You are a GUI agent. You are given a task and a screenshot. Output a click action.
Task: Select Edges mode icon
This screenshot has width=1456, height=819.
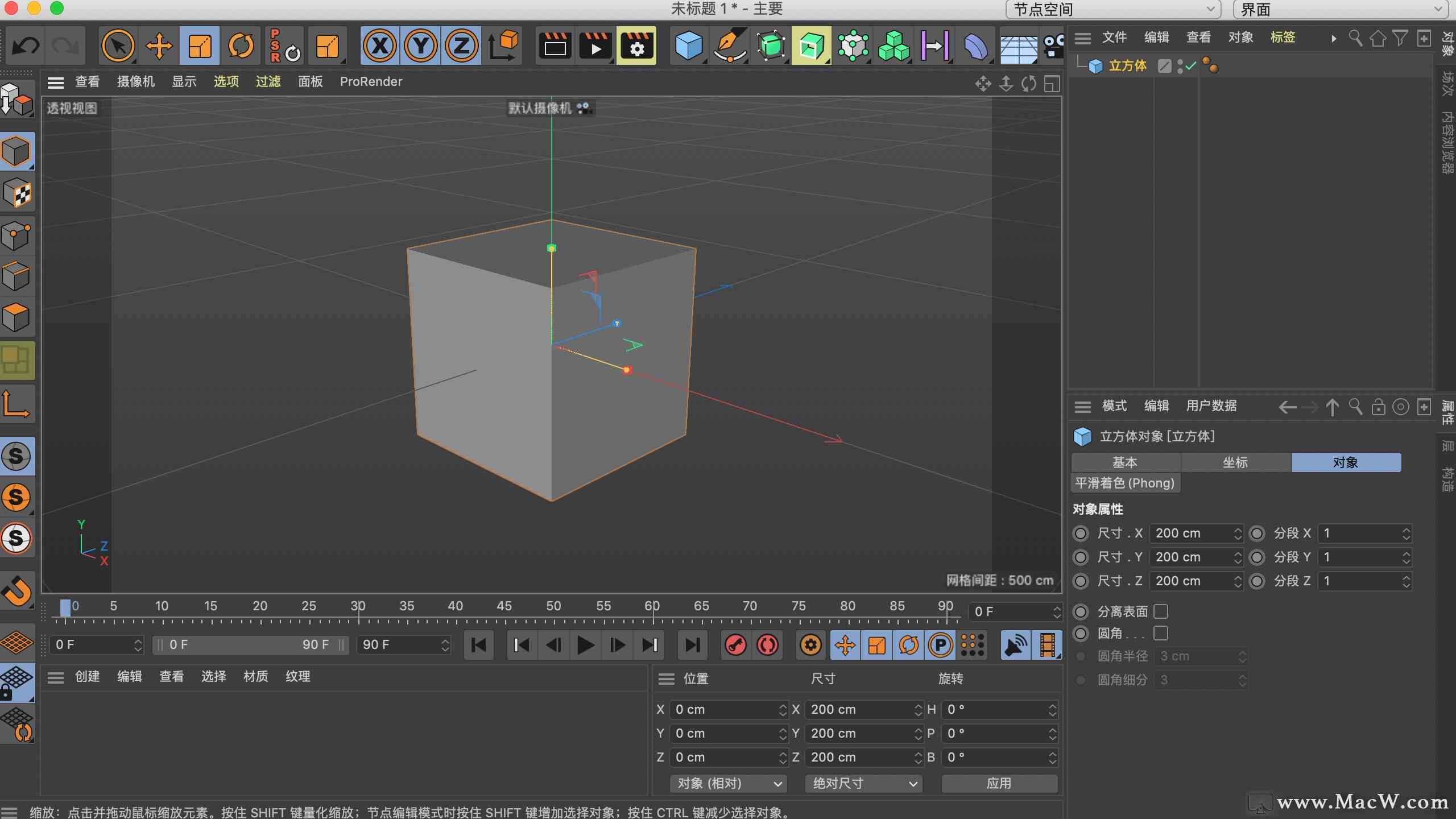pyautogui.click(x=16, y=275)
